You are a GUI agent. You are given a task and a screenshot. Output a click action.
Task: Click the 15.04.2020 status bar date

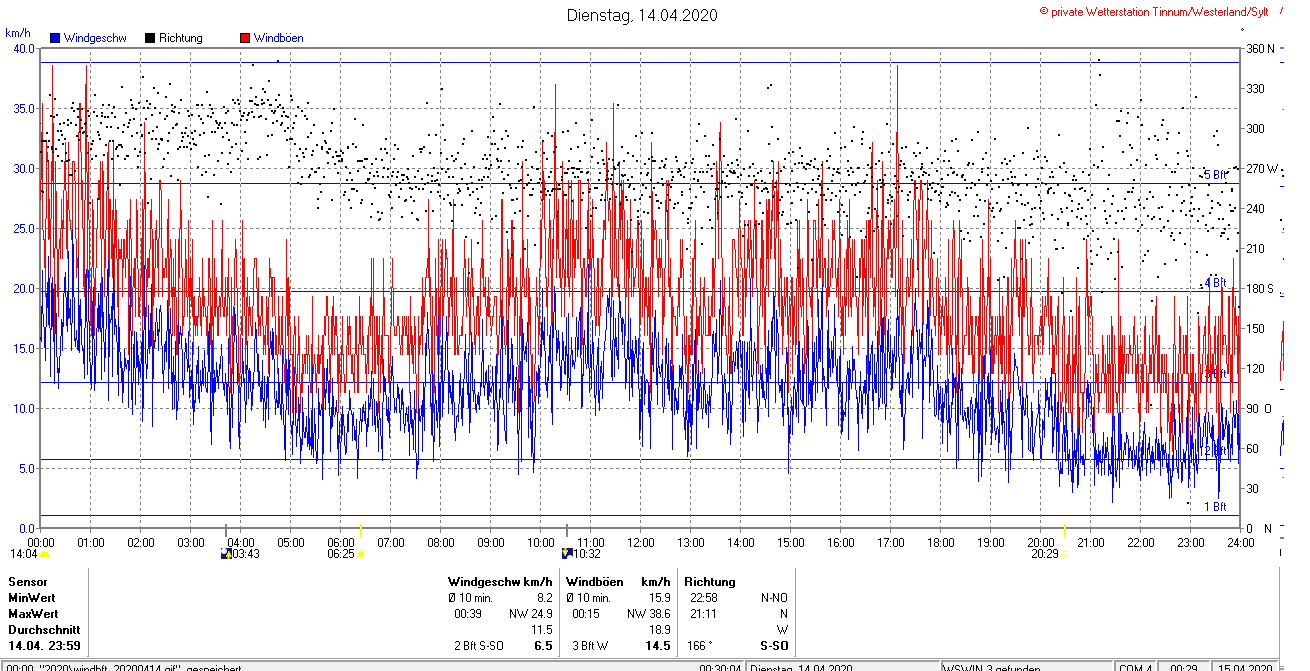click(1246, 668)
